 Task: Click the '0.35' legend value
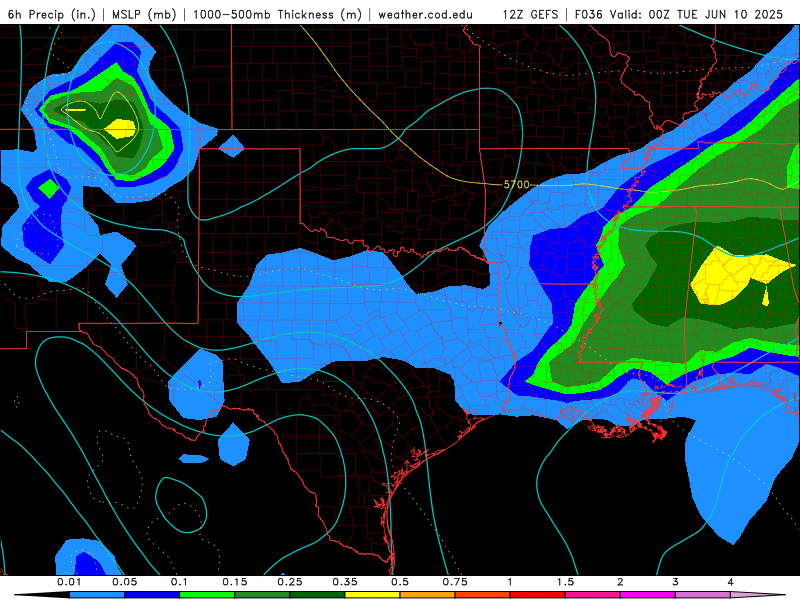pyautogui.click(x=345, y=582)
